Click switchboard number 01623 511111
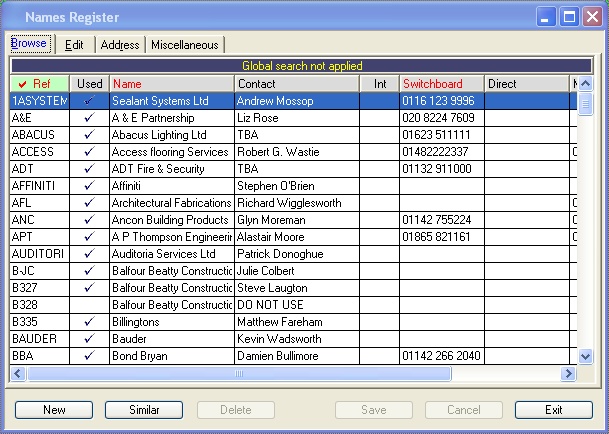Viewport: 609px width, 434px height. pos(436,135)
